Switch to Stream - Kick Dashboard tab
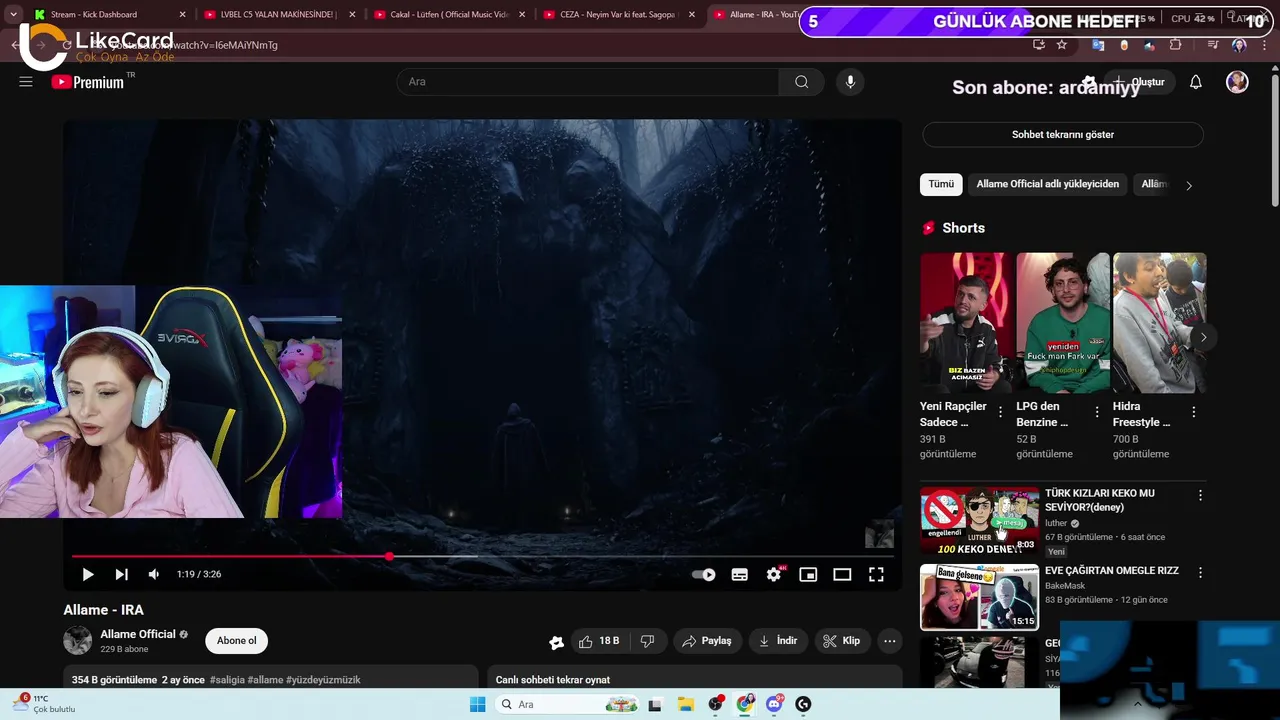 pyautogui.click(x=108, y=15)
